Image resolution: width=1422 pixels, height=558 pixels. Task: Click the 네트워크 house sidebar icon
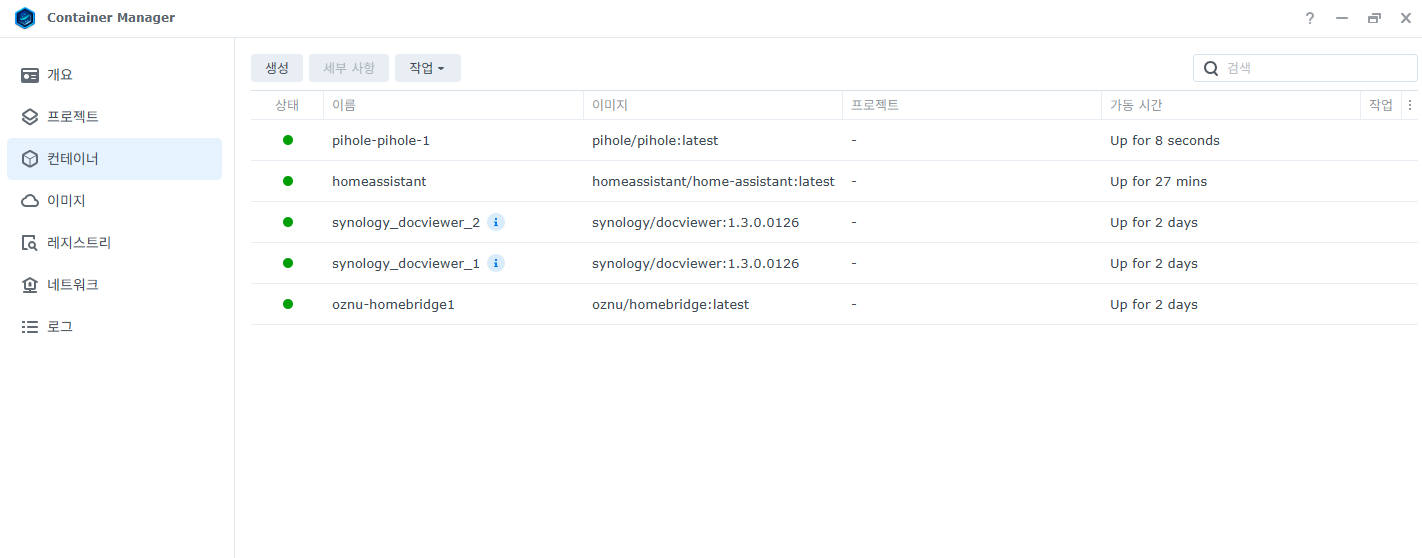click(x=30, y=285)
